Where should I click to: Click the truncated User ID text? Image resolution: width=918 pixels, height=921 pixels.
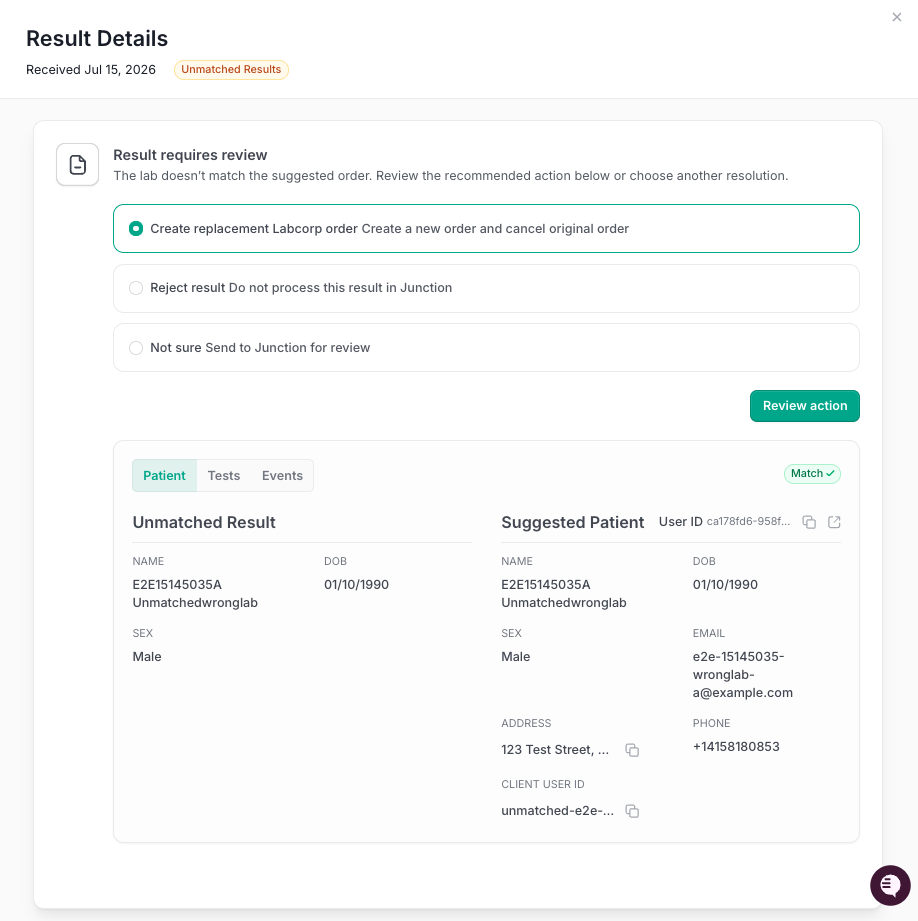[x=748, y=522]
